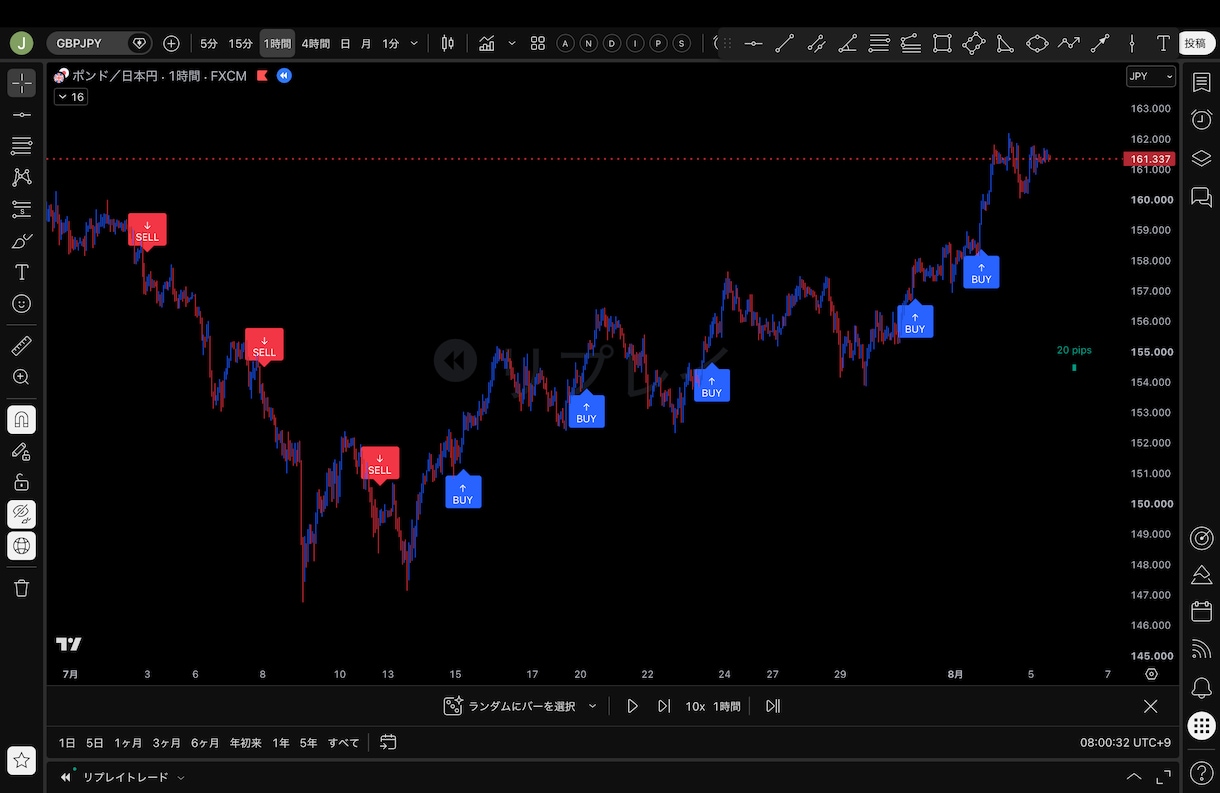Switch to 15分 timeframe
1220x793 pixels.
pyautogui.click(x=240, y=43)
